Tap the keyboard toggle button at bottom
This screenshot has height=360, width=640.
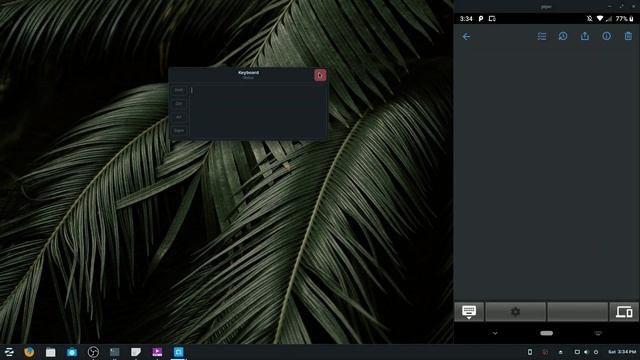[469, 312]
